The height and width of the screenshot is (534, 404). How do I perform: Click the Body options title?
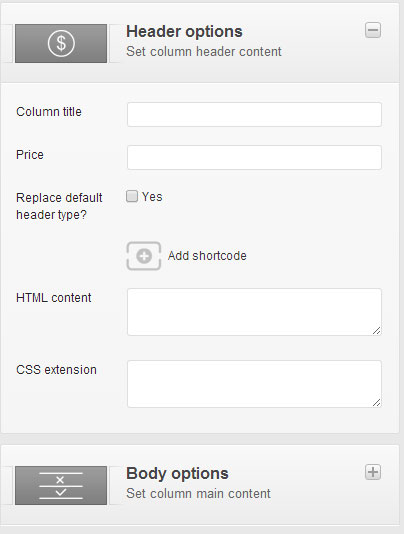tap(177, 473)
